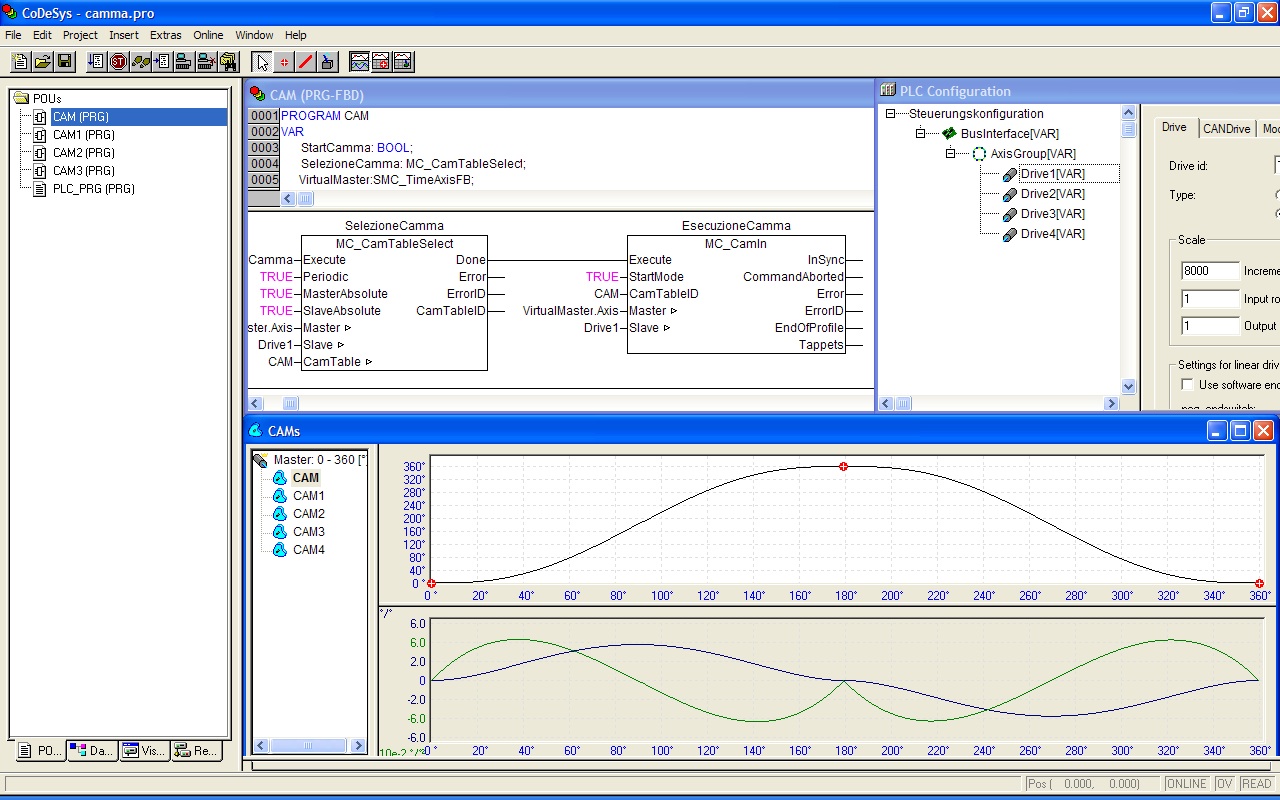Collapse the AxisGroup[VAR] node
Viewport: 1280px width, 800px height.
click(951, 154)
